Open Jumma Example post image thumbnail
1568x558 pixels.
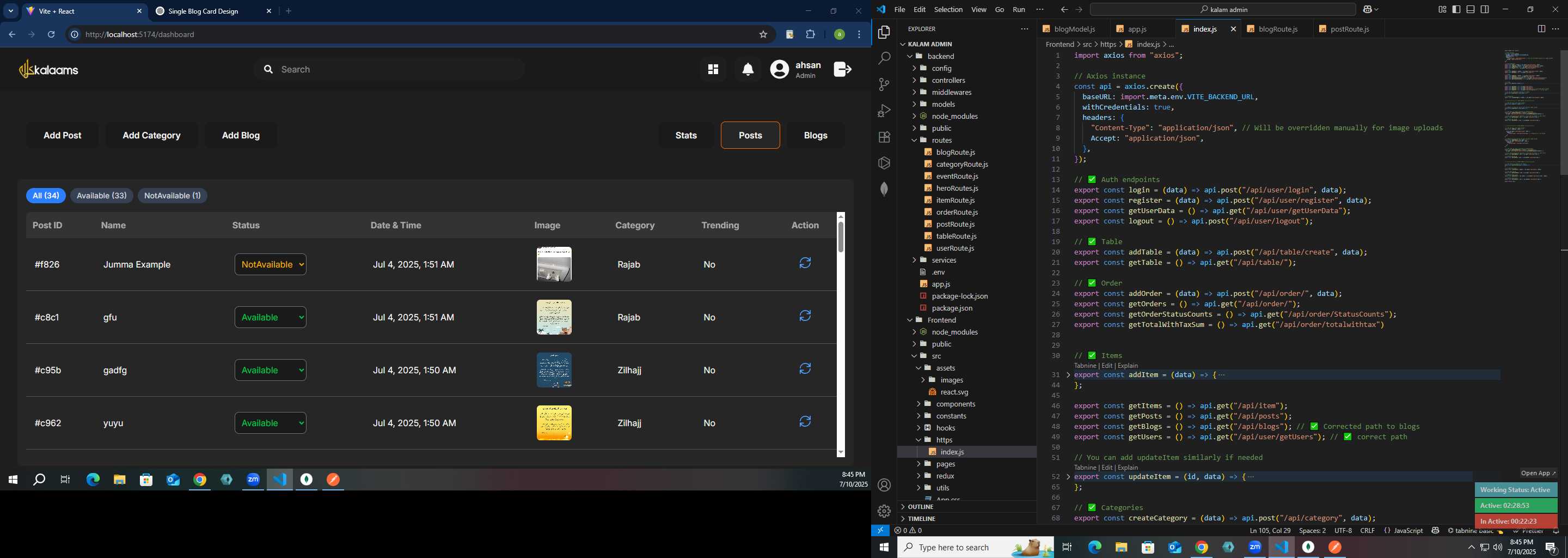point(554,264)
